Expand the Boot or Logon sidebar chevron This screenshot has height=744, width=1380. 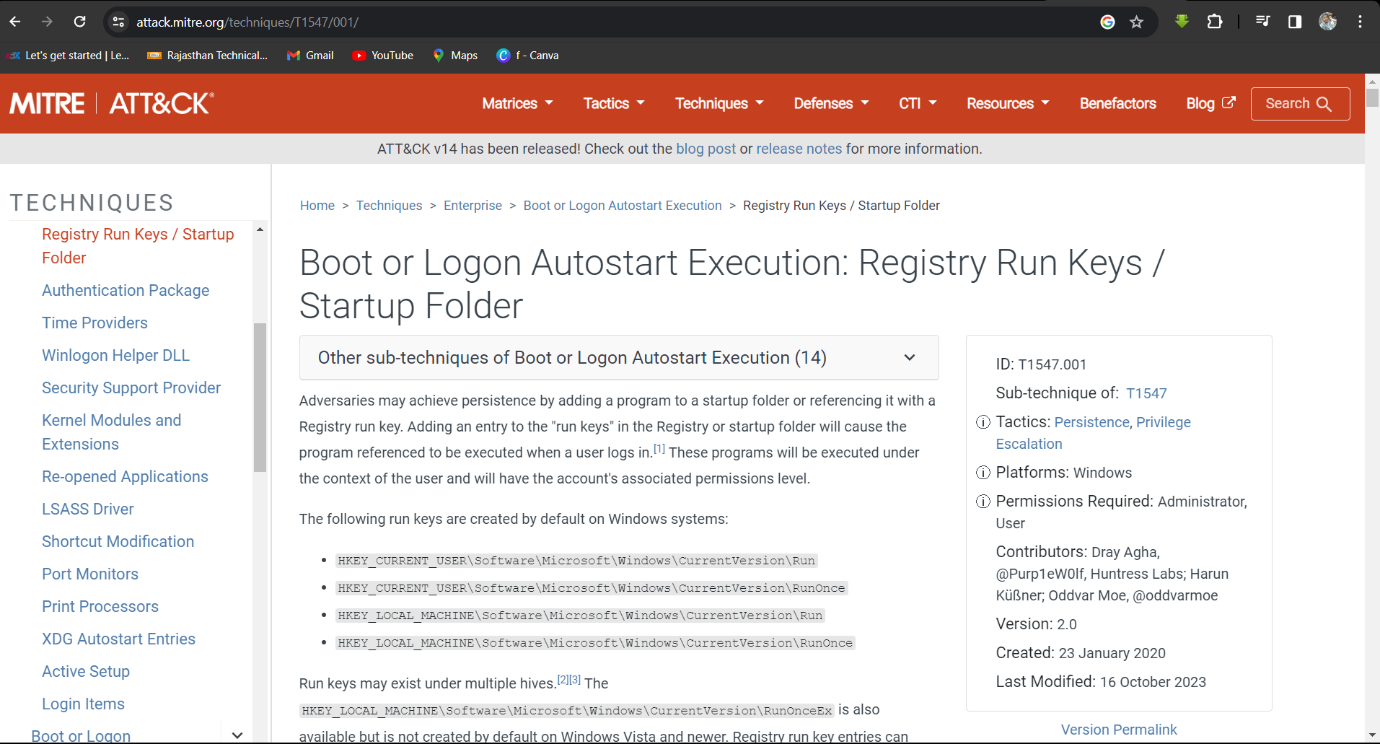pos(237,735)
